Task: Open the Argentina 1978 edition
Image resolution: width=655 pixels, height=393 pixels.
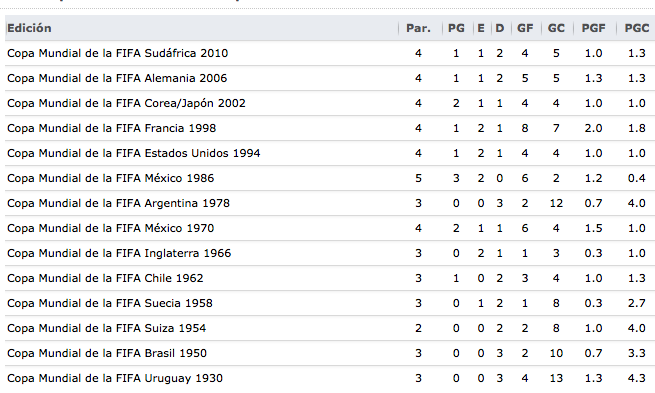Action: pos(118,203)
